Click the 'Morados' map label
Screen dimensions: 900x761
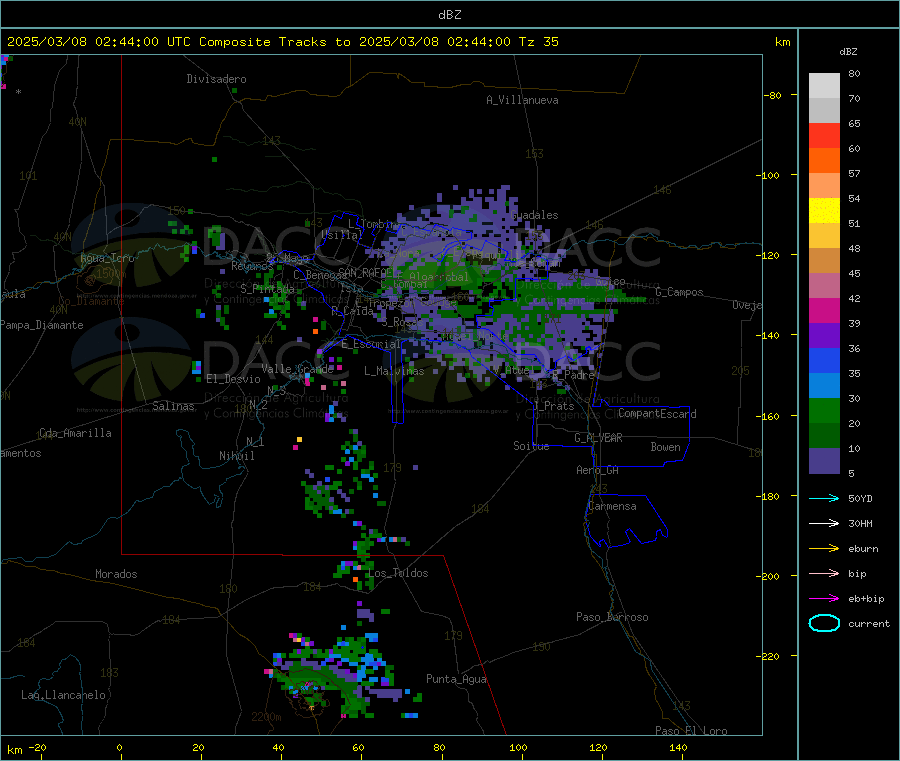point(116,574)
